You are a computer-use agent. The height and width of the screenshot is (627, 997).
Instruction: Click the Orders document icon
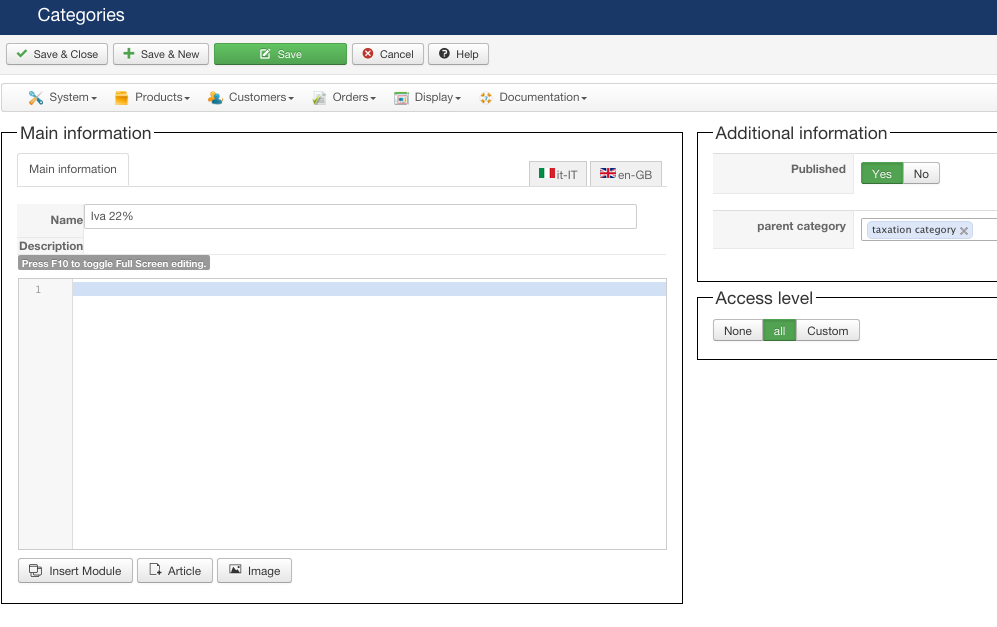(x=319, y=97)
